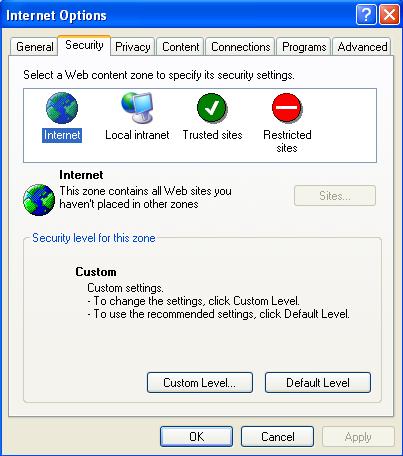This screenshot has height=456, width=403.
Task: Select the Internet zone globe icon
Action: click(x=62, y=108)
